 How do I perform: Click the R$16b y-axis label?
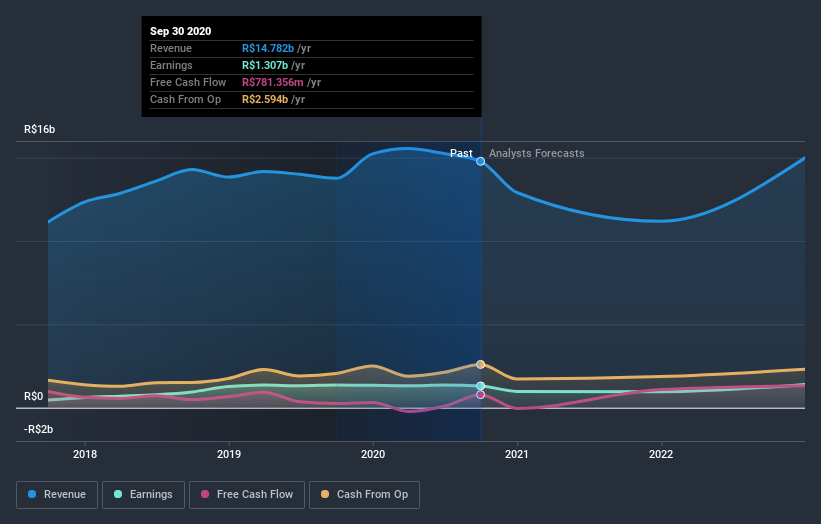coord(39,129)
